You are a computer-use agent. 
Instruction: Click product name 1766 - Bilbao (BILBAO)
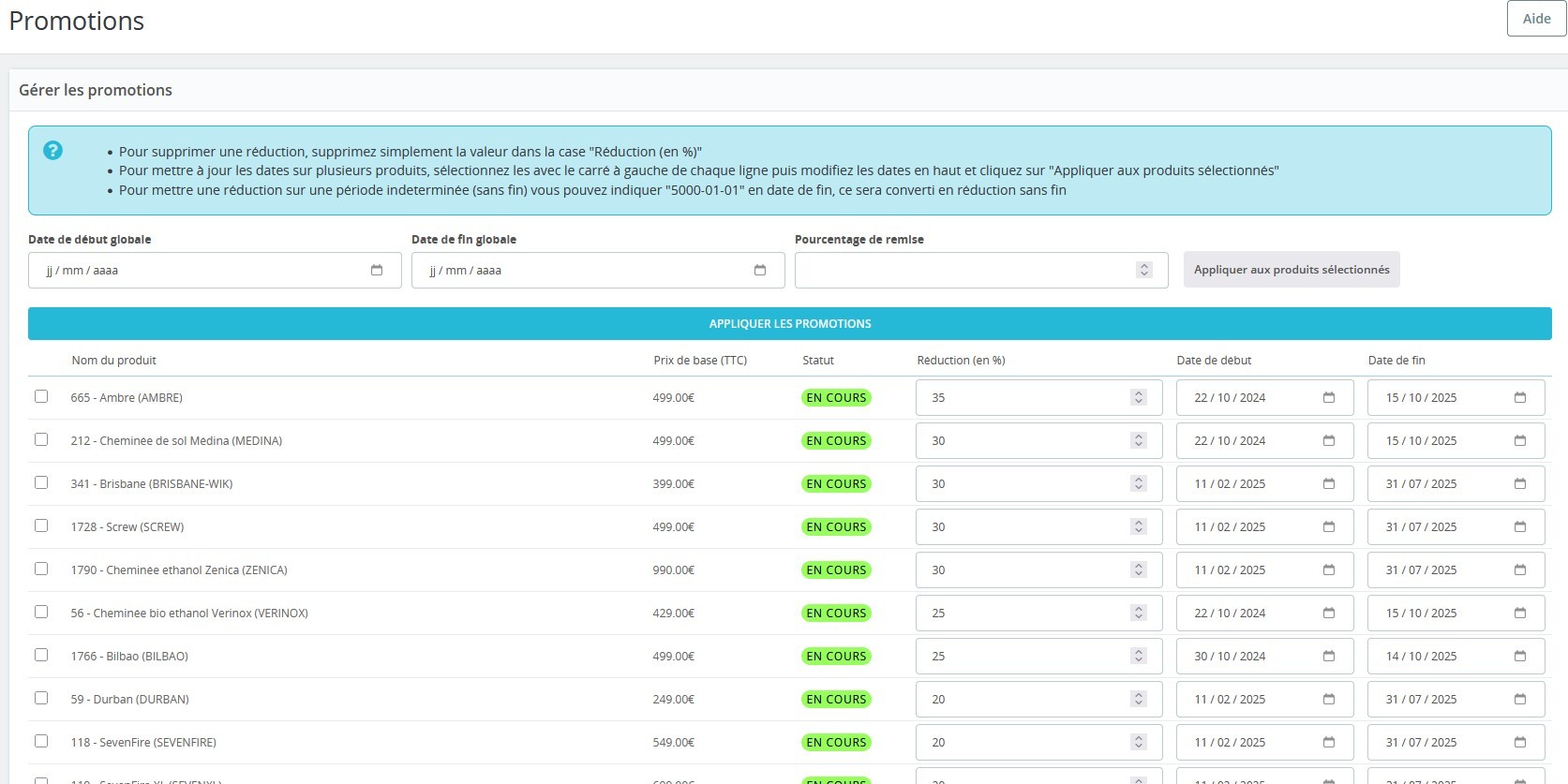point(129,657)
